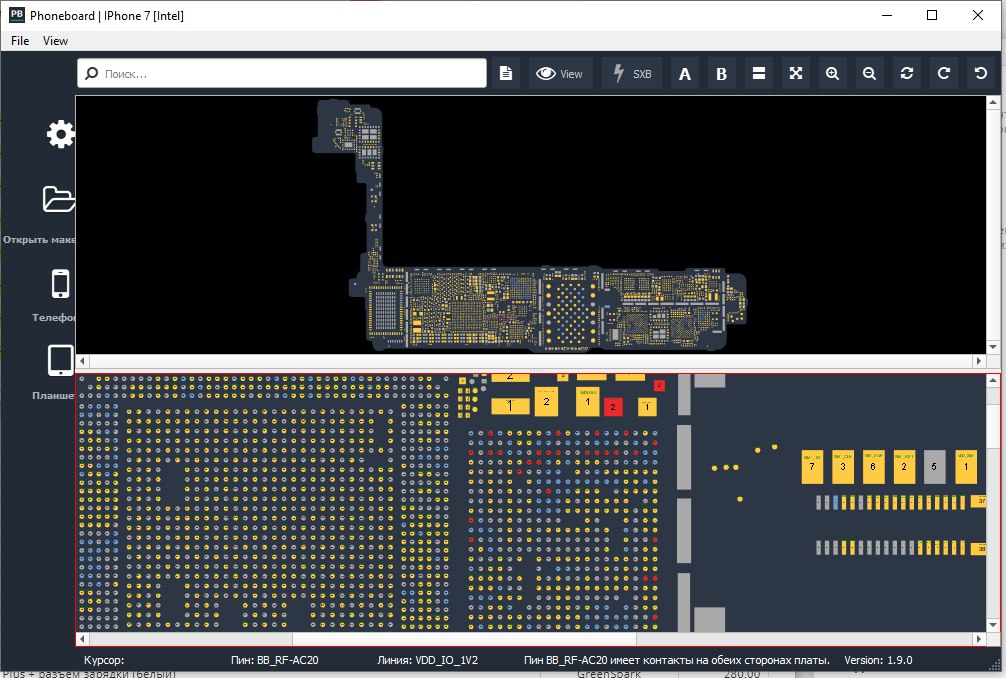This screenshot has width=1006, height=678.
Task: Open the View menu
Action: (x=55, y=40)
